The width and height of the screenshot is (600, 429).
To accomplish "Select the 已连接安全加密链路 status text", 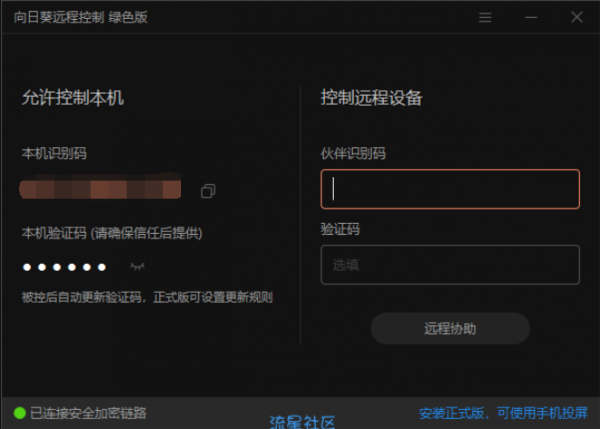I will 88,413.
